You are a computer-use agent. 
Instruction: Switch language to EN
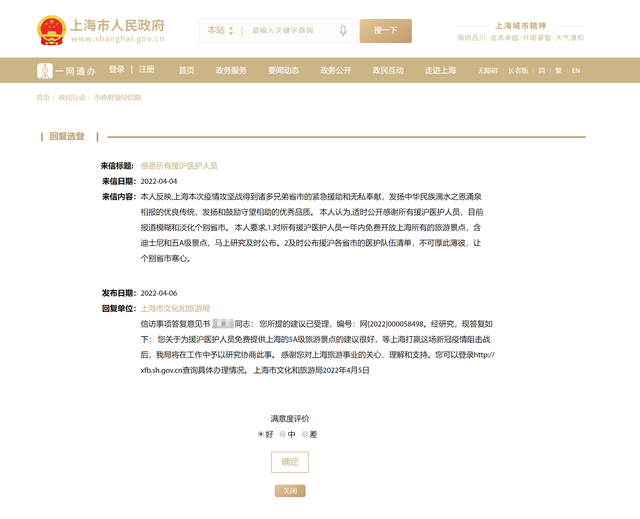click(576, 71)
